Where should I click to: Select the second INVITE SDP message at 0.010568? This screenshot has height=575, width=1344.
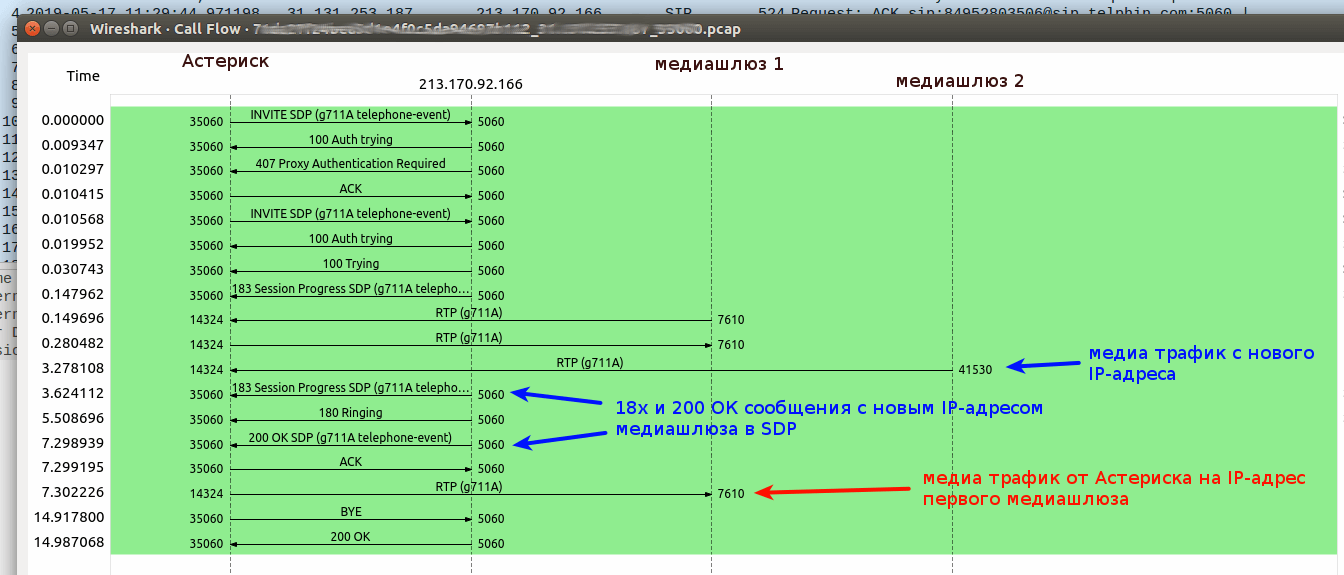(x=351, y=215)
